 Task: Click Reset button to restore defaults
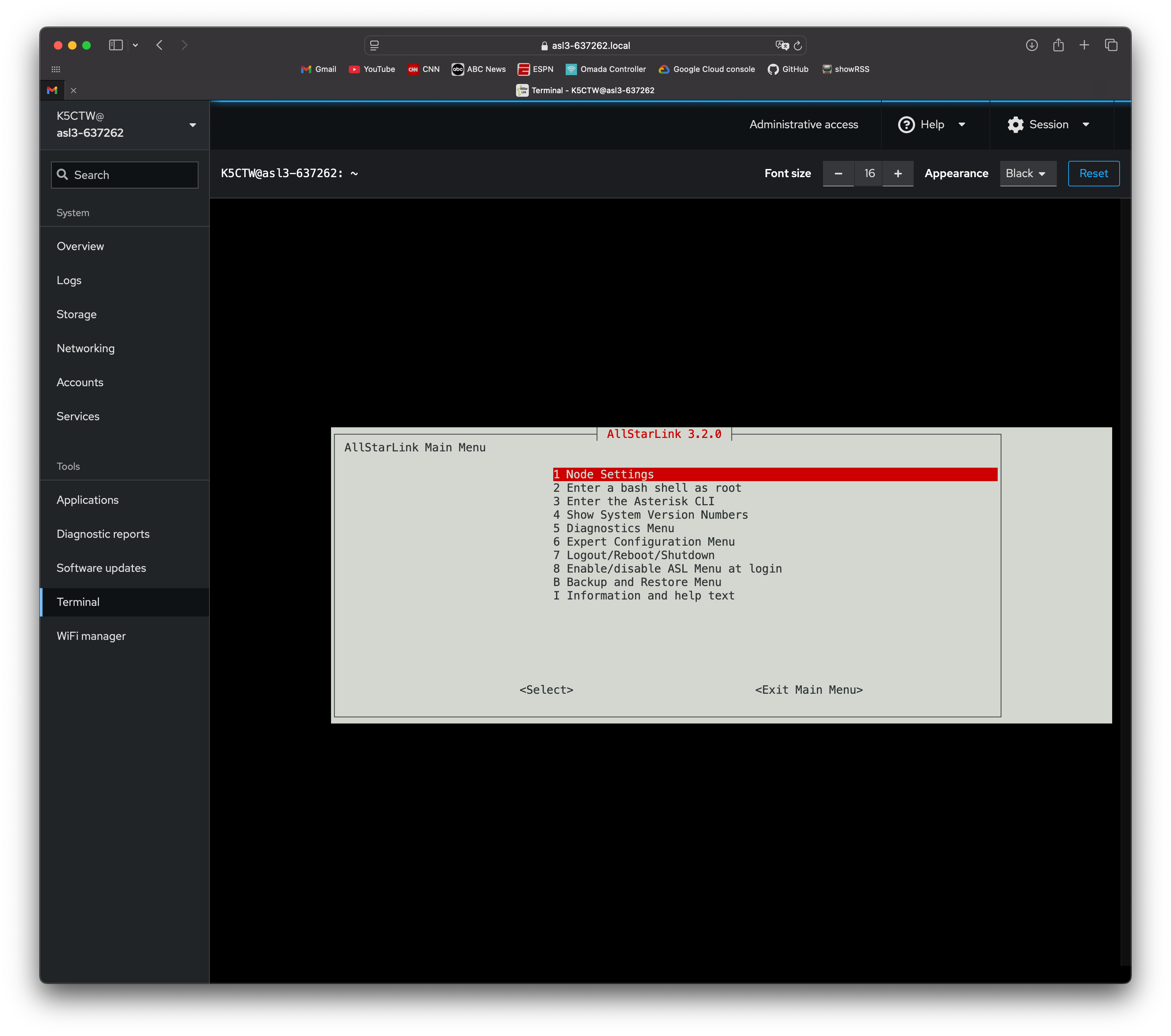click(x=1093, y=173)
